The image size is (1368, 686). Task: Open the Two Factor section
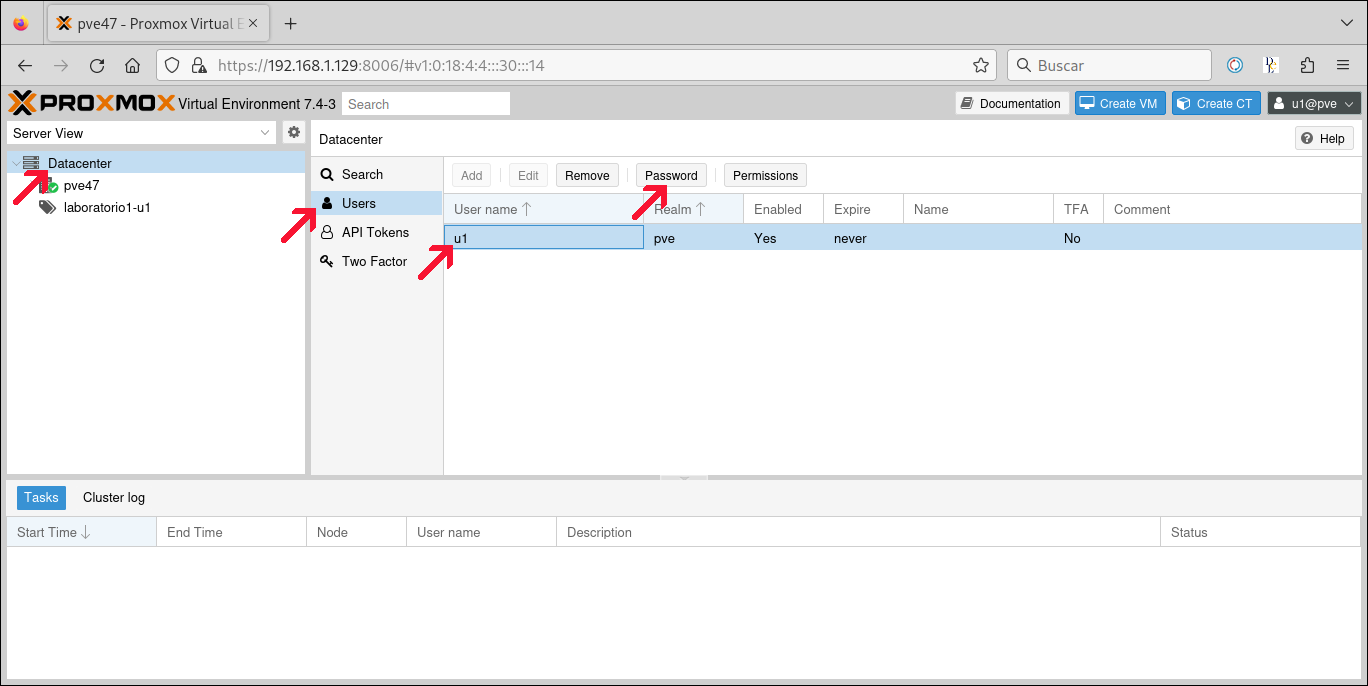(376, 261)
